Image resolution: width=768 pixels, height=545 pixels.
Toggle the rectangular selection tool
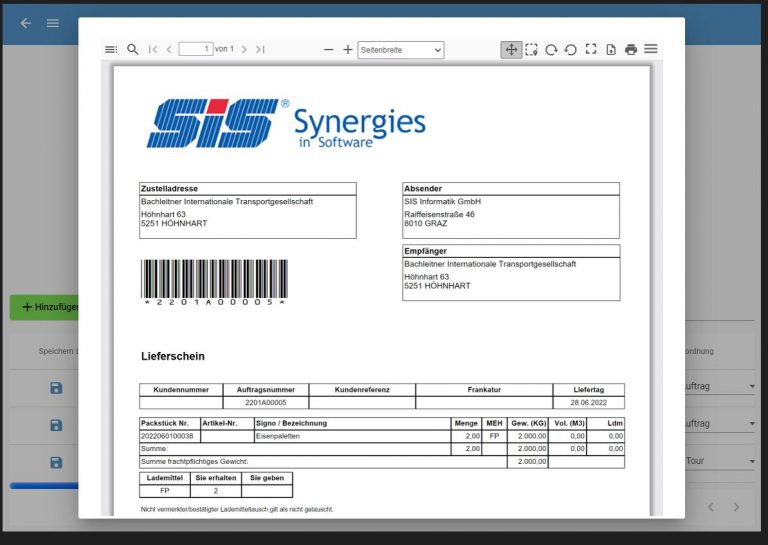click(x=531, y=49)
